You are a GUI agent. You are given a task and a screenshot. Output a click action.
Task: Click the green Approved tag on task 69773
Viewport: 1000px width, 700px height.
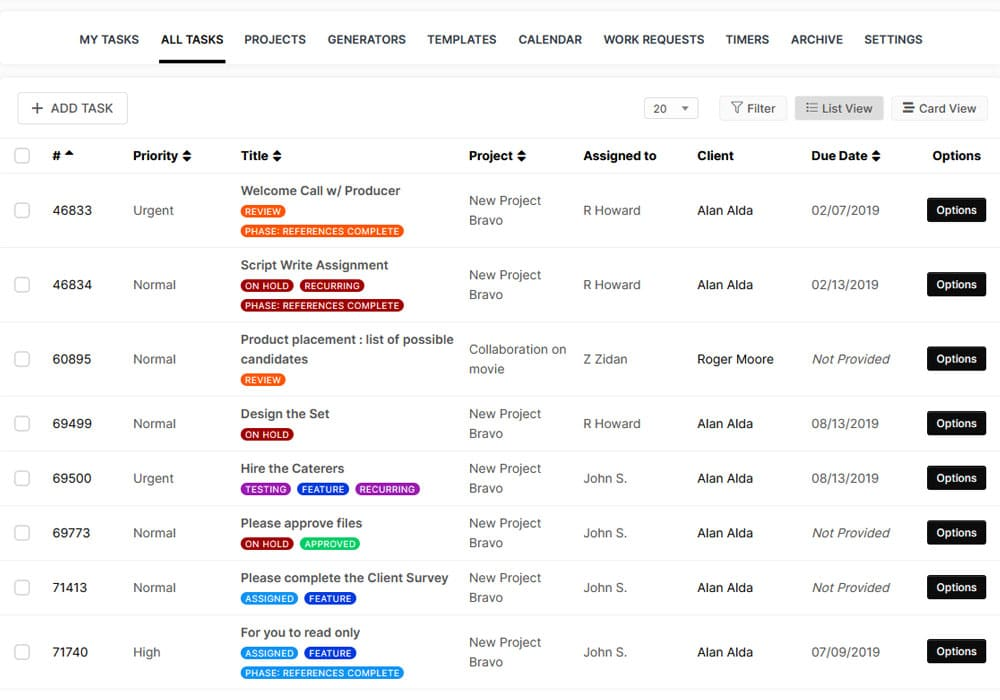tap(329, 544)
